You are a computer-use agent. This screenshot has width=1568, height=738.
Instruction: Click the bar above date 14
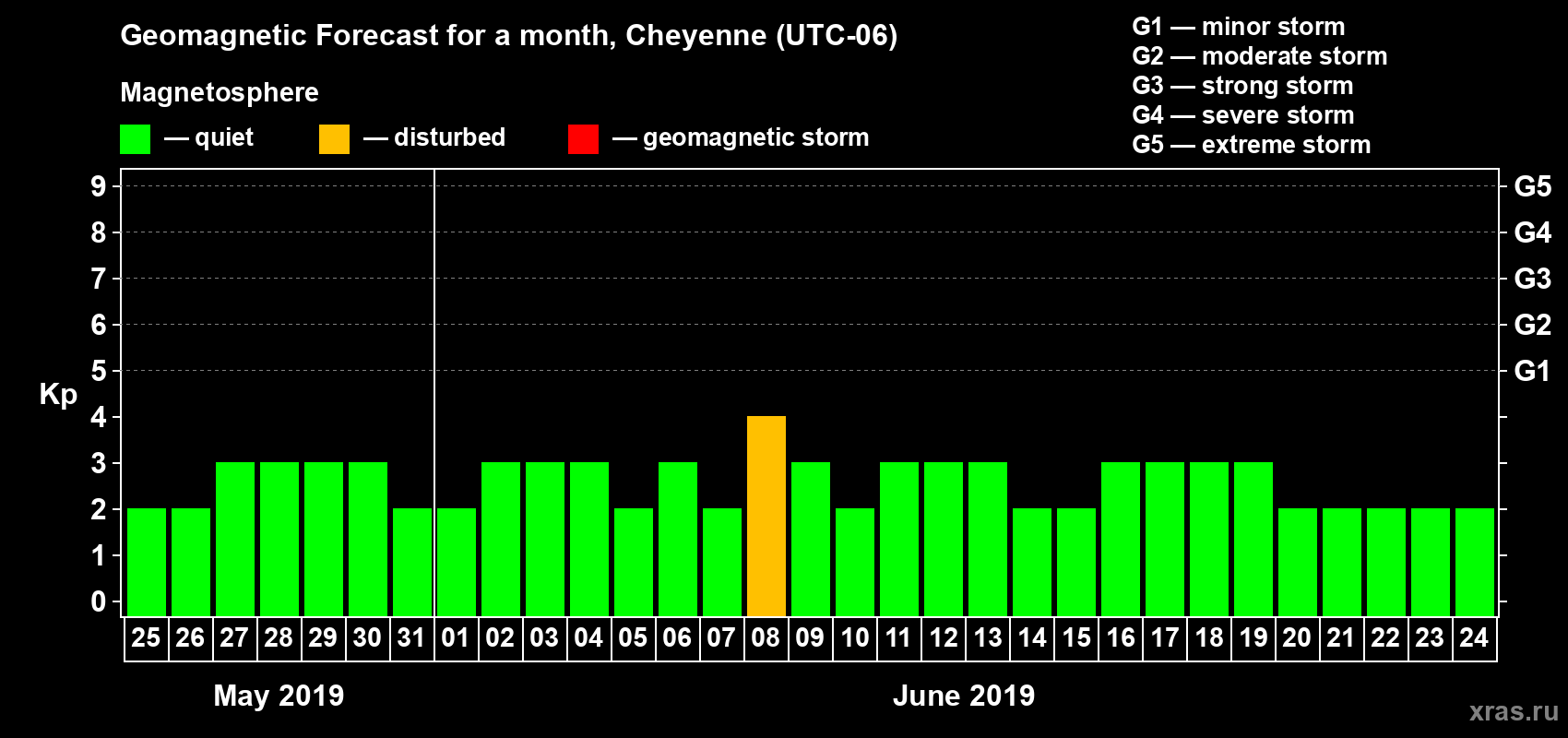[x=1032, y=562]
